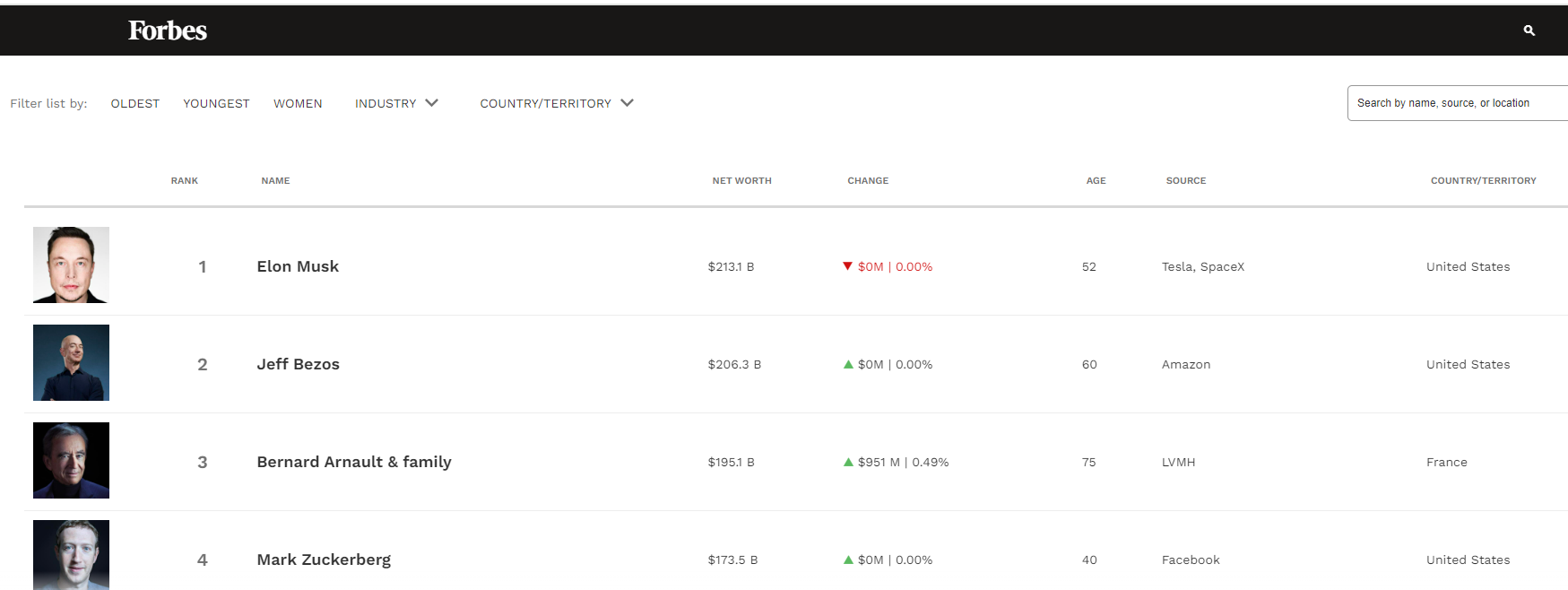Click age value 52
The height and width of the screenshot is (590, 1568).
click(x=1089, y=266)
